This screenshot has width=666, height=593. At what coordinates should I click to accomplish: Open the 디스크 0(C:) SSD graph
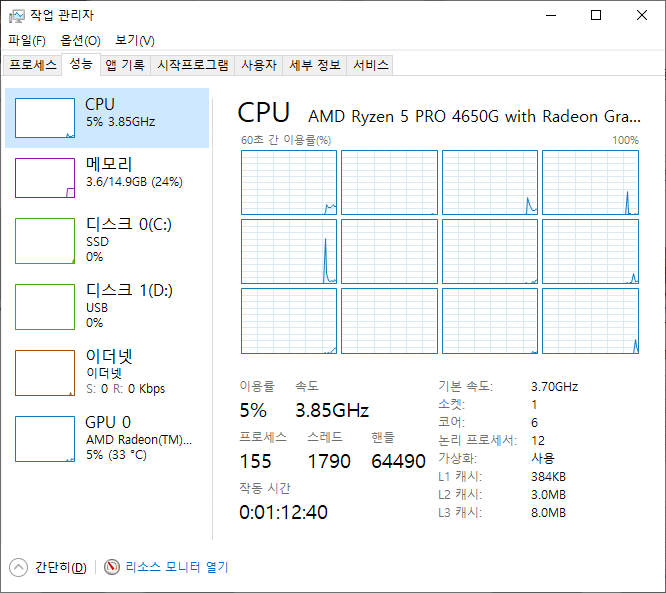45,241
